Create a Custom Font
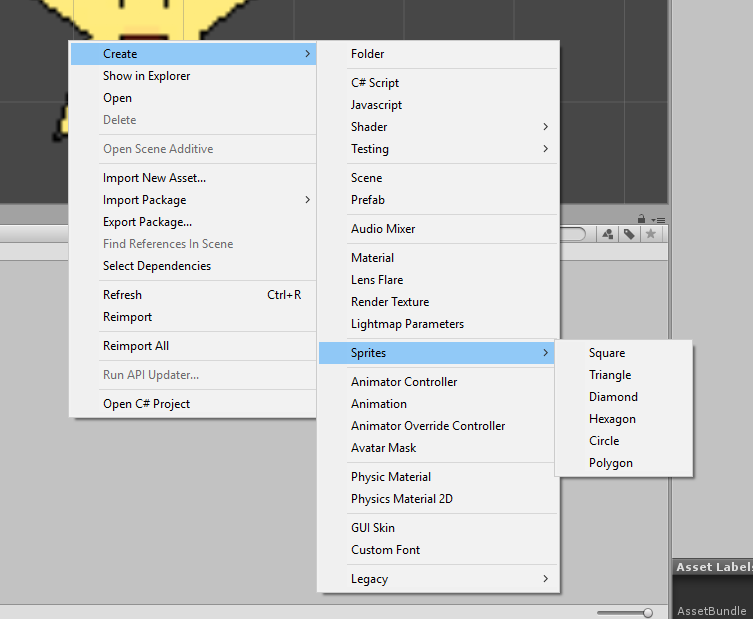Screen dimensions: 753x619 (x=438, y=550)
